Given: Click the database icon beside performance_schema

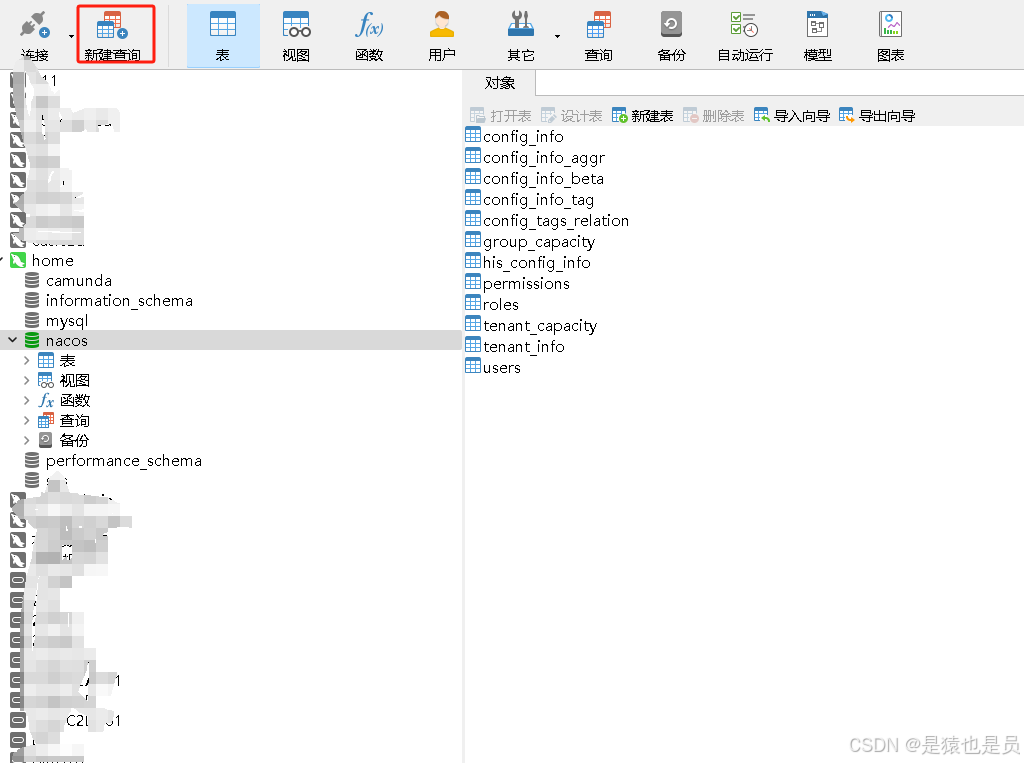Looking at the screenshot, I should pos(32,460).
